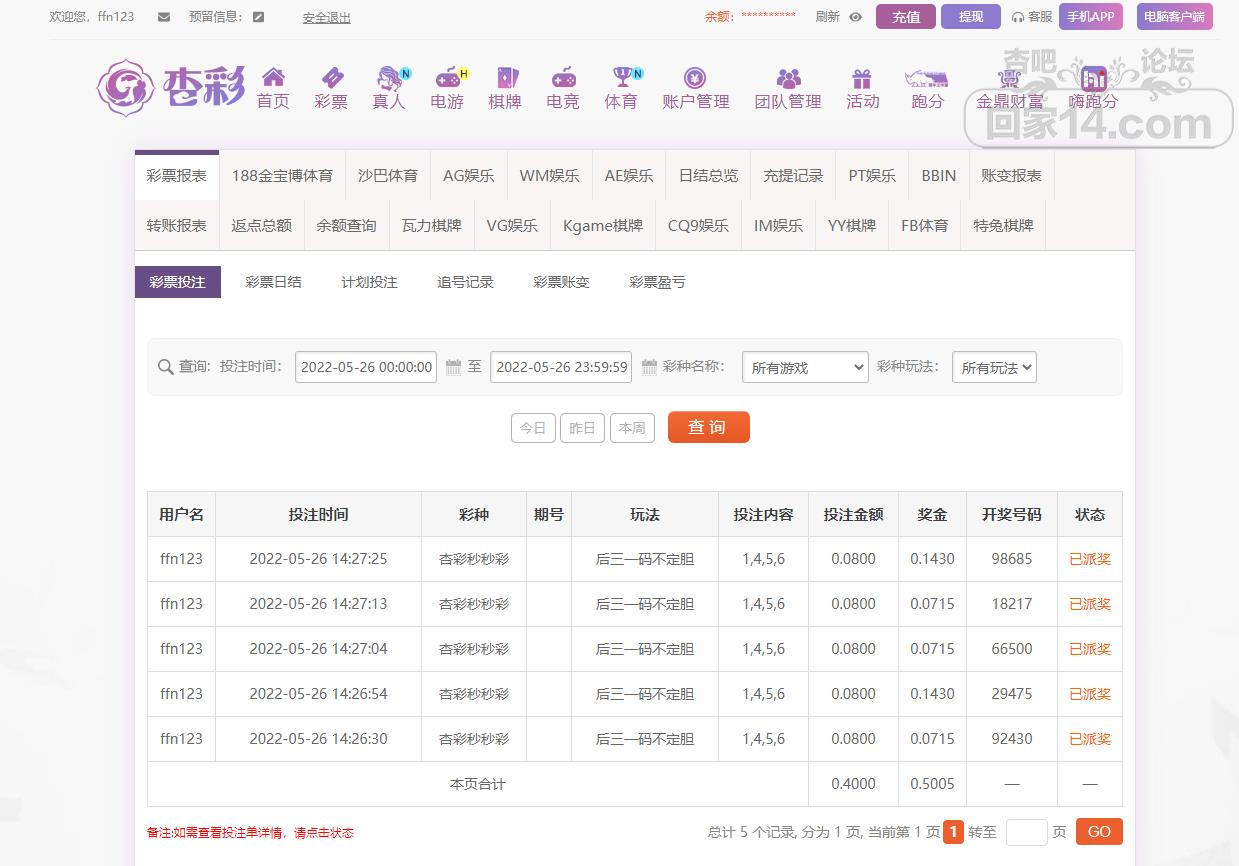Select the 昨日 quick filter button
Screen dimensions: 1239x866
[x=582, y=428]
